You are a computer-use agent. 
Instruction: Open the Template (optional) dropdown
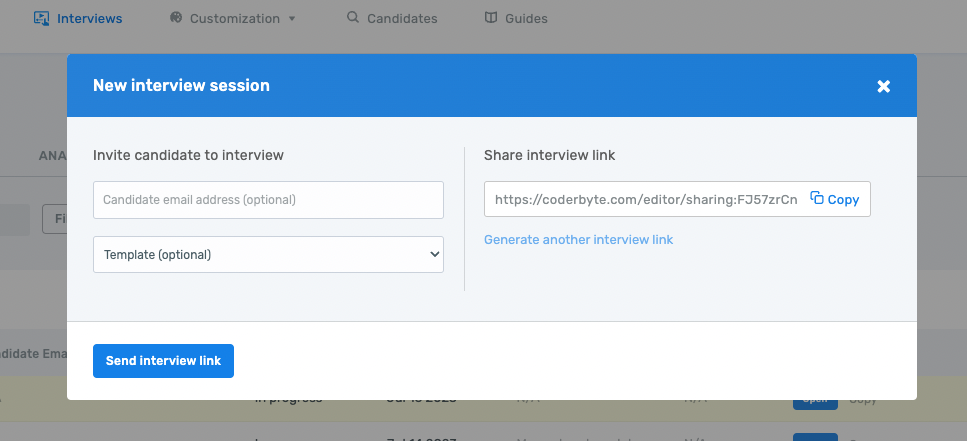pos(268,254)
